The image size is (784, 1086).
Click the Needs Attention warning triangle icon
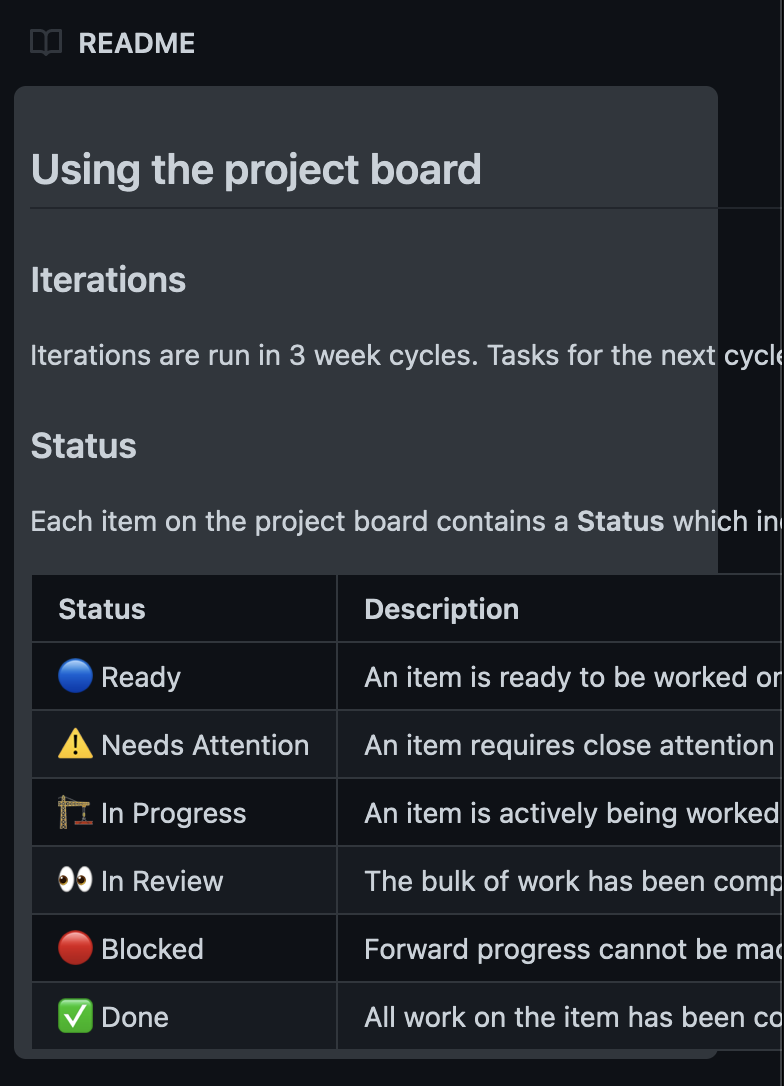75,745
